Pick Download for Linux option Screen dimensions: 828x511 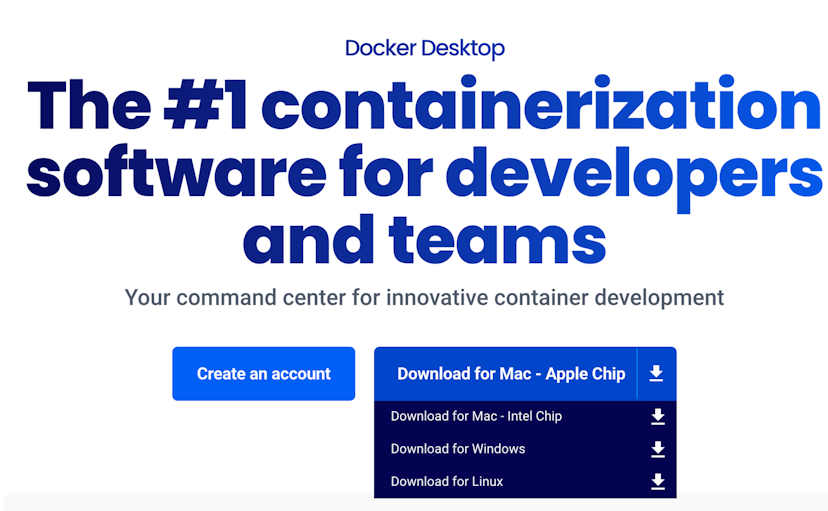[447, 481]
